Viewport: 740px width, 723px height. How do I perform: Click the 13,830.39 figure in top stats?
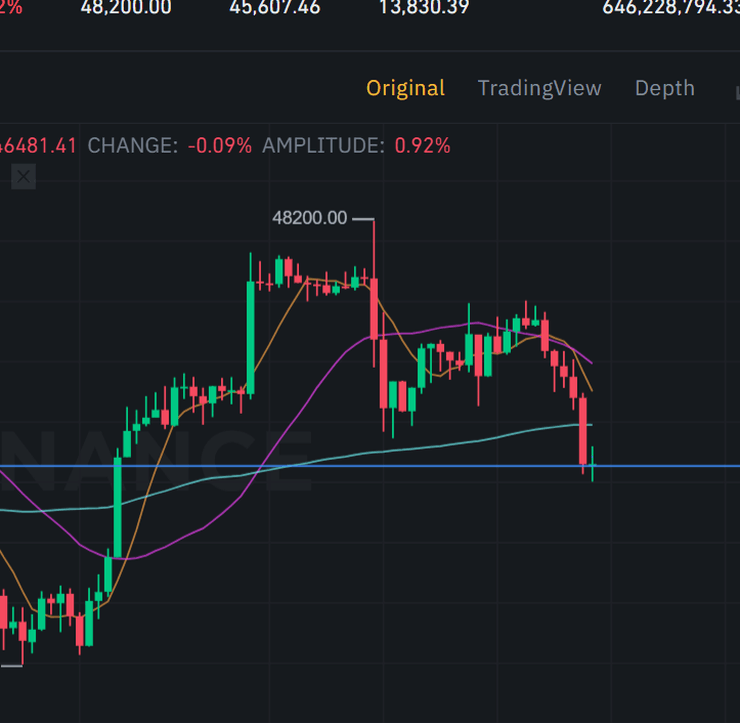click(x=424, y=8)
